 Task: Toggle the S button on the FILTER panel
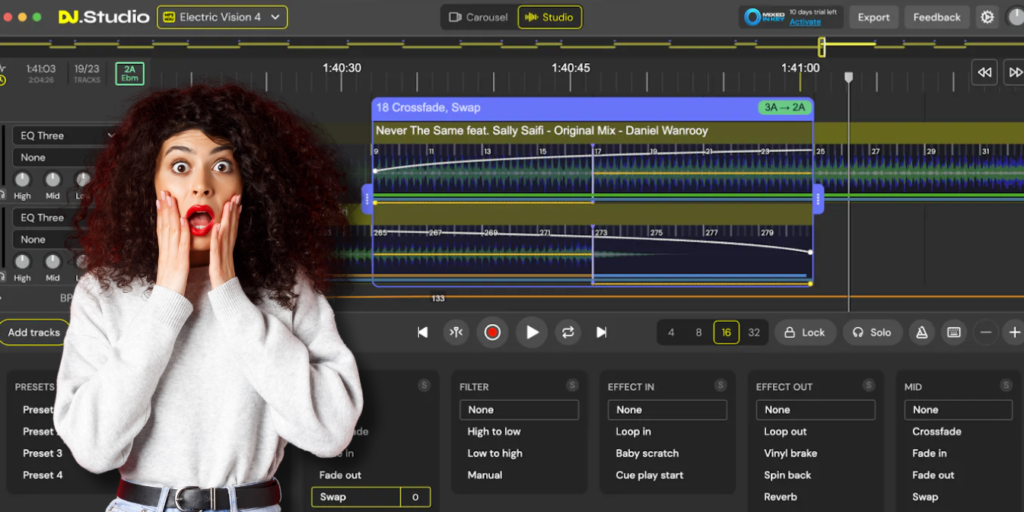coord(572,385)
